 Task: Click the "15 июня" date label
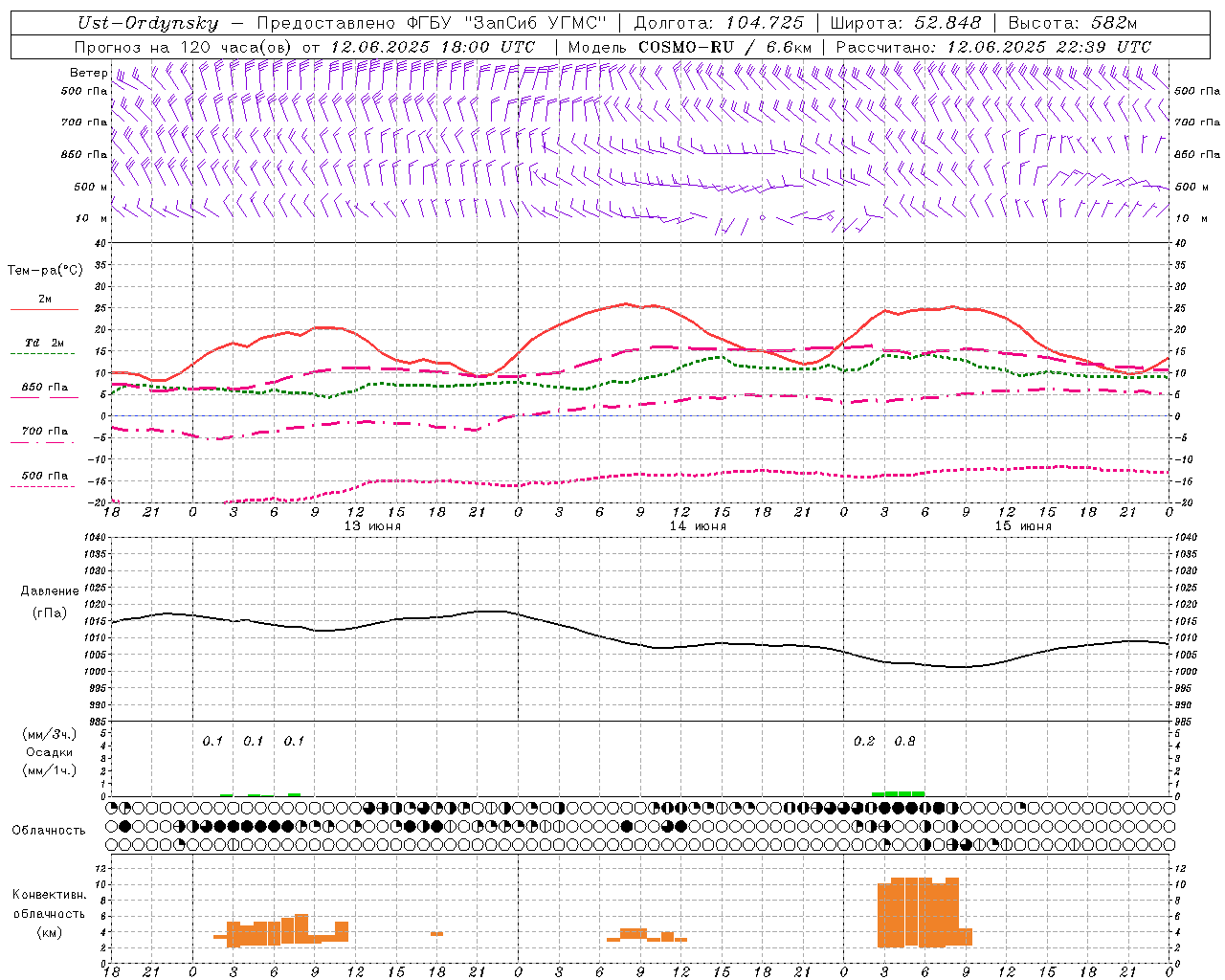pyautogui.click(x=1023, y=526)
